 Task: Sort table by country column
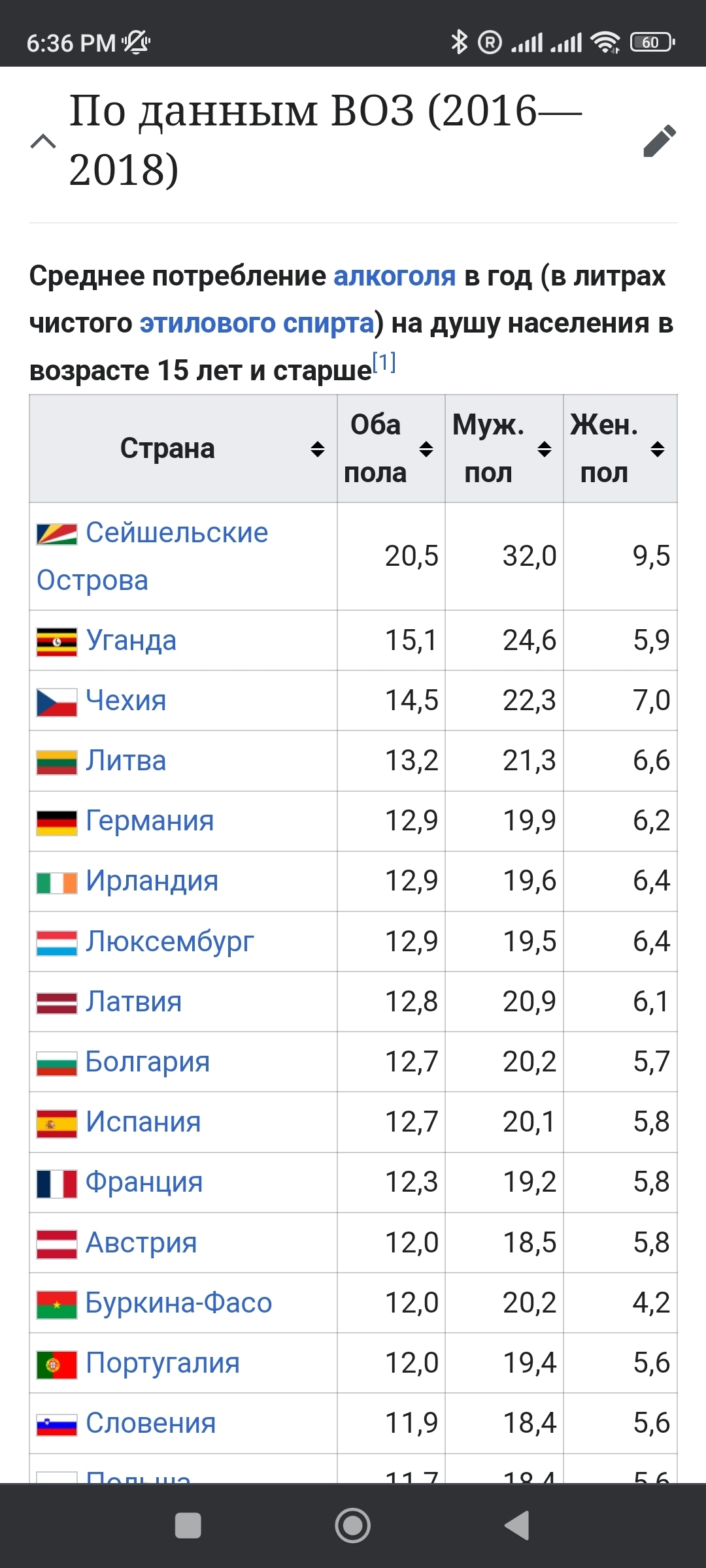pyautogui.click(x=318, y=449)
